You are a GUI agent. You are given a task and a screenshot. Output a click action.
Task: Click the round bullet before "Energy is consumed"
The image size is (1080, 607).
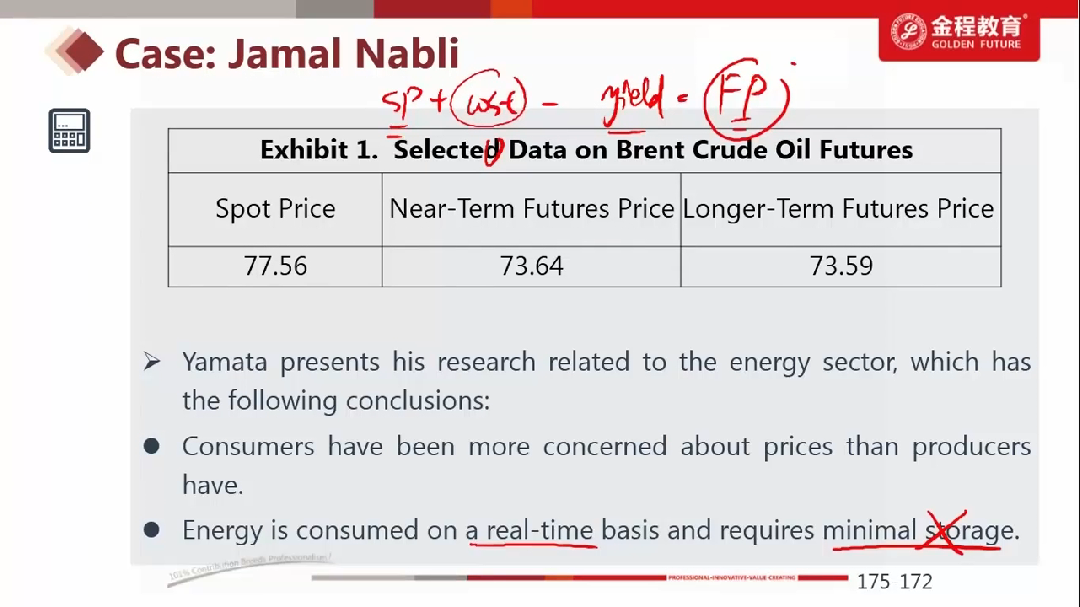click(152, 530)
